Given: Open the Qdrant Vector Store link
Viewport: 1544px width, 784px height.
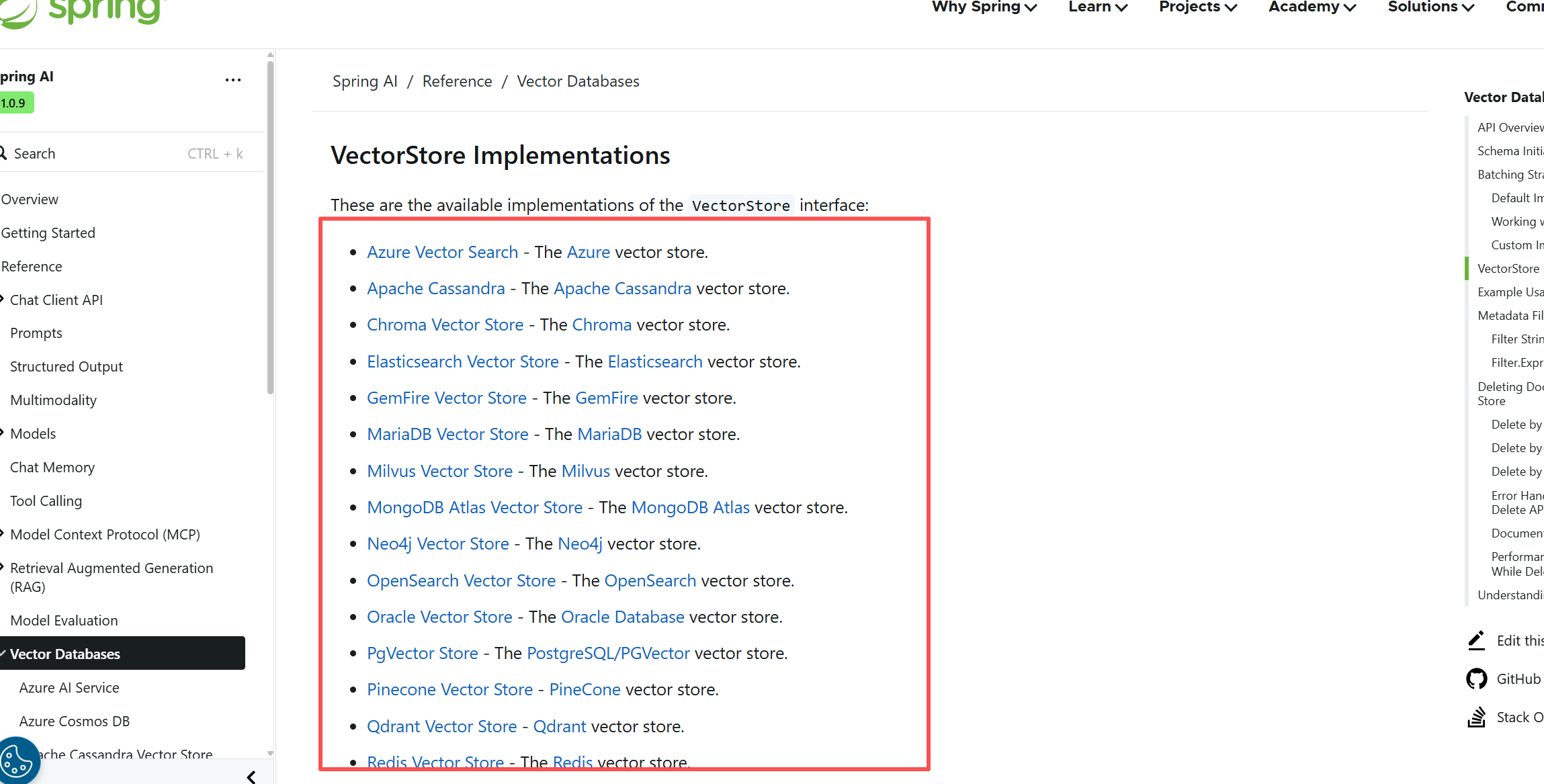Looking at the screenshot, I should tap(442, 726).
